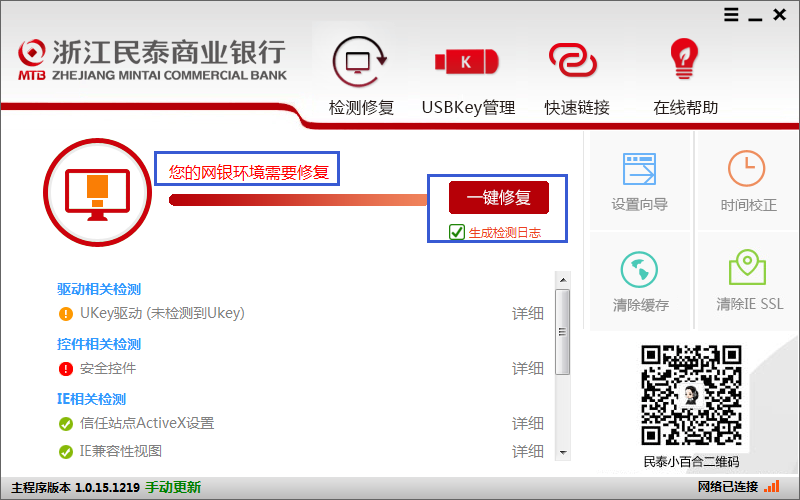800x500 pixels.
Task: Click the detection list scrollbar thumb
Action: tap(562, 332)
